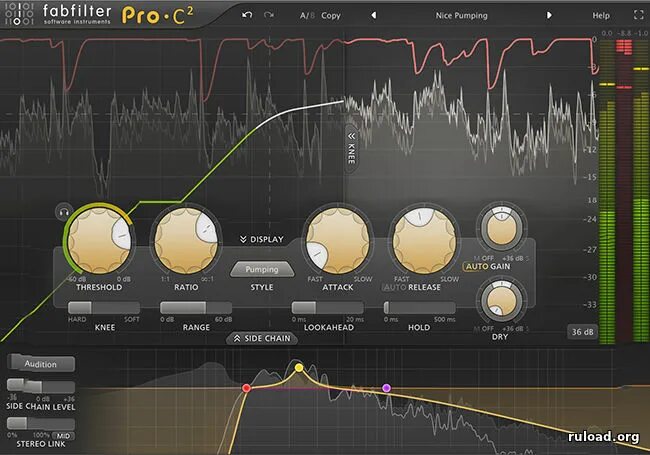Click the Dry level knob
The width and height of the screenshot is (650, 455).
pyautogui.click(x=502, y=301)
